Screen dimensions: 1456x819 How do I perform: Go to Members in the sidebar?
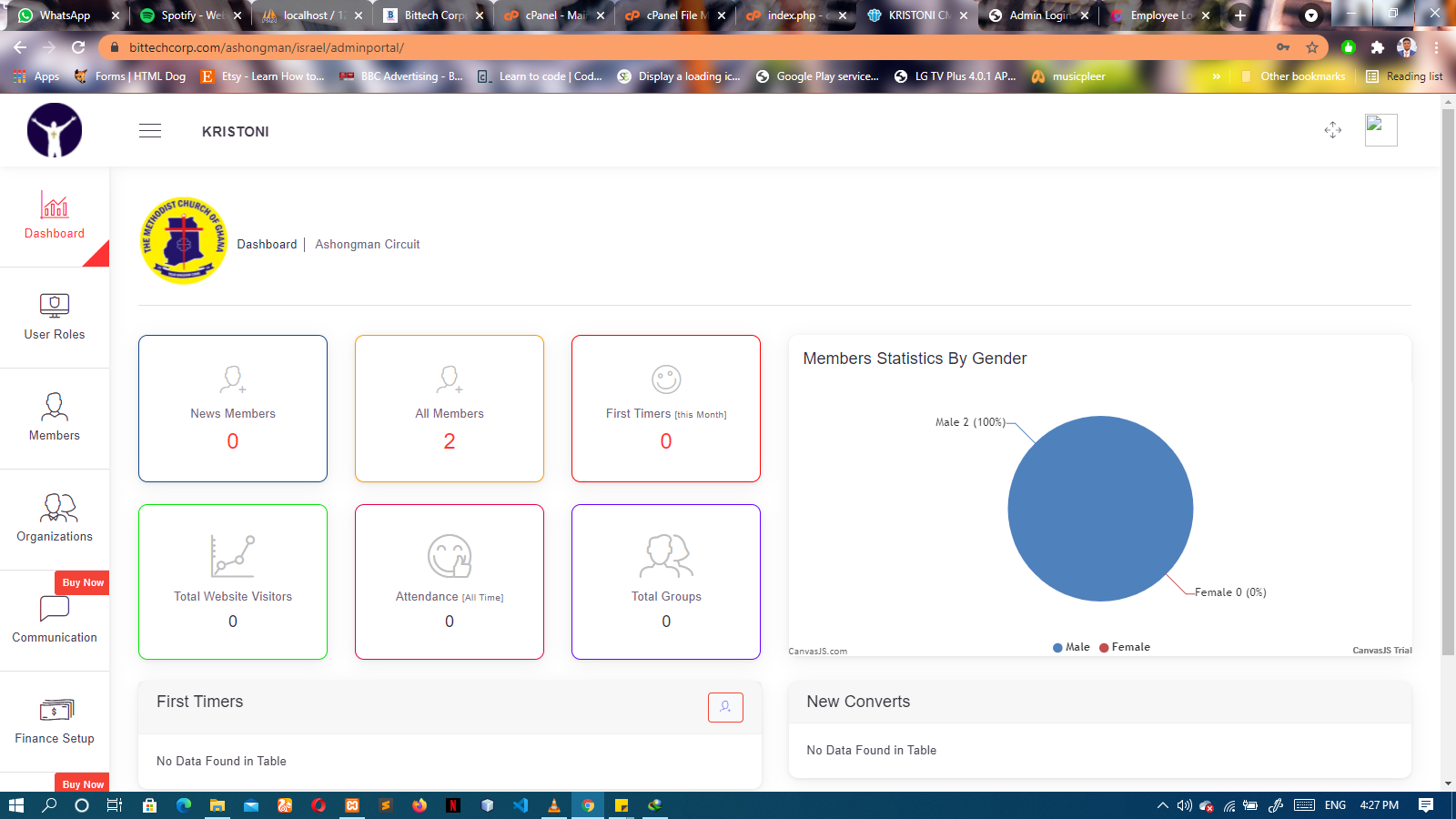55,417
